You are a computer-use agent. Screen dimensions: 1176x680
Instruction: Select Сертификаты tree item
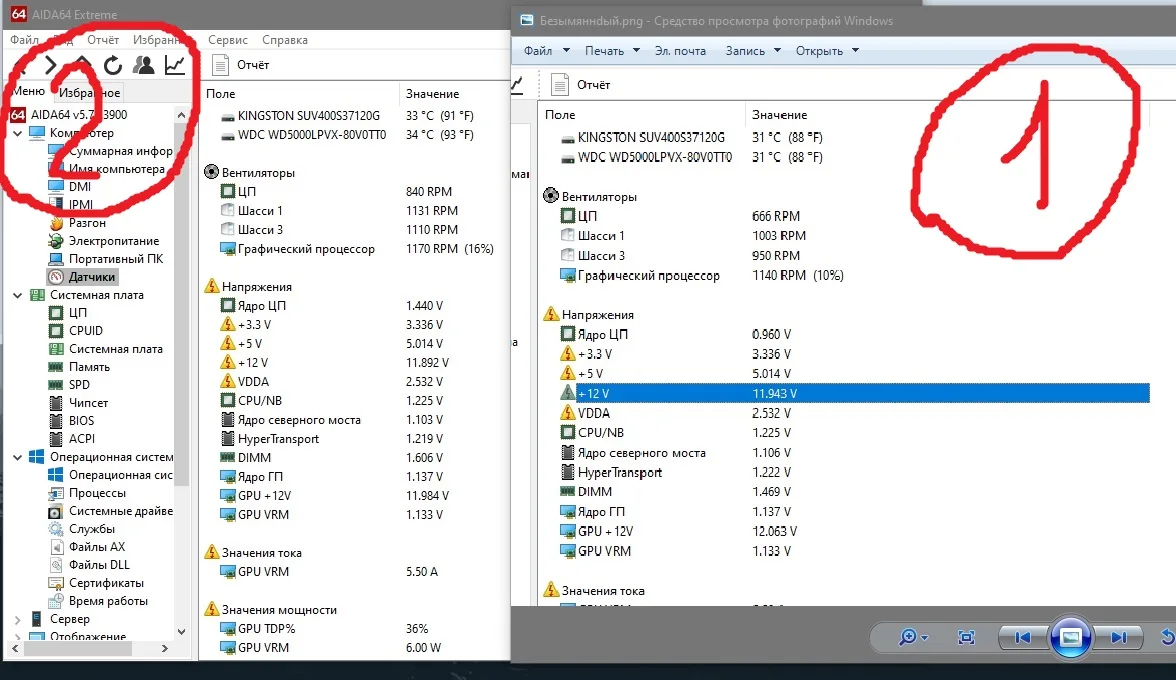[106, 583]
